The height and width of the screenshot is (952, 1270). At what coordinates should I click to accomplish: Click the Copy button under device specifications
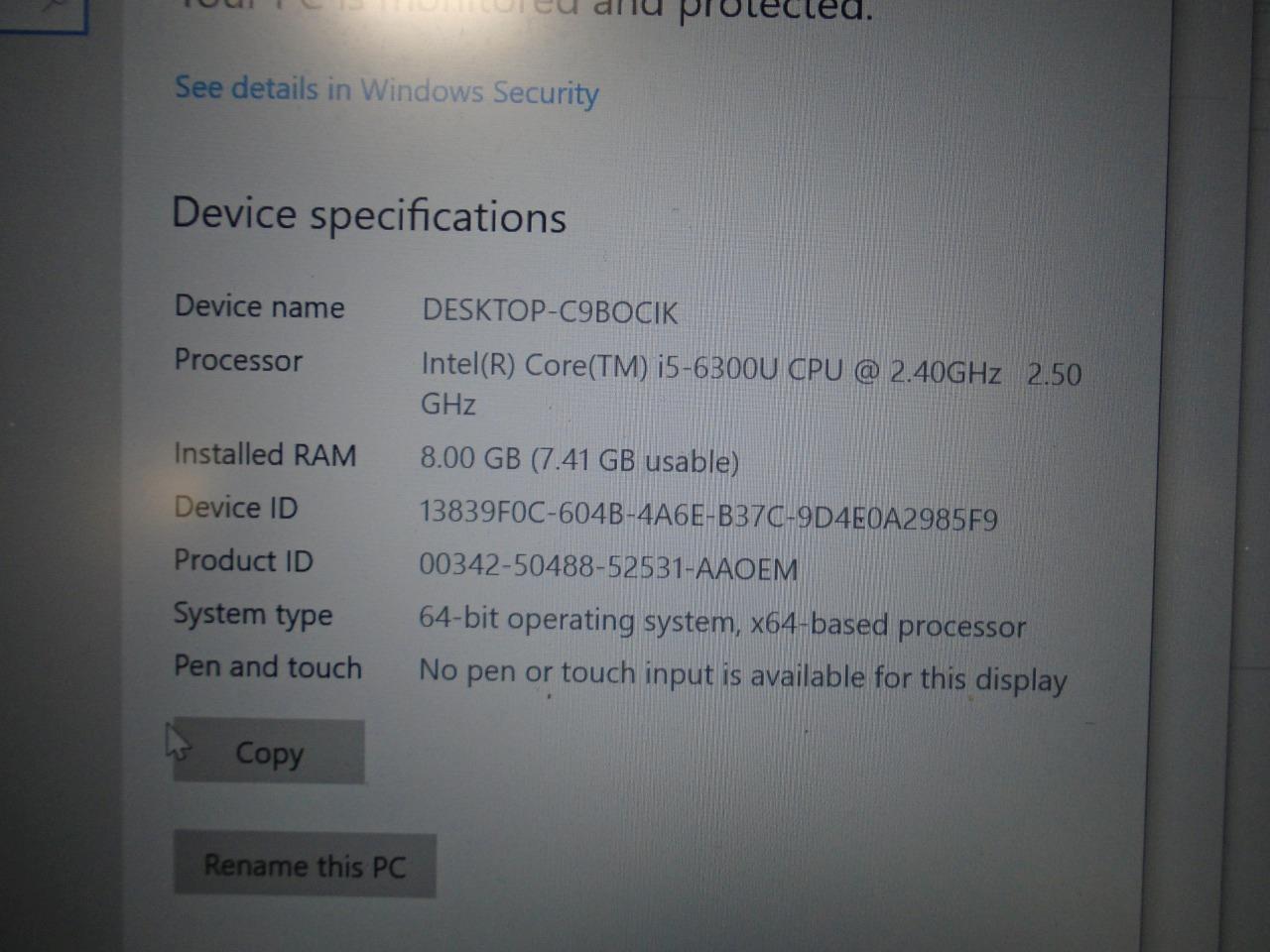pyautogui.click(x=269, y=752)
